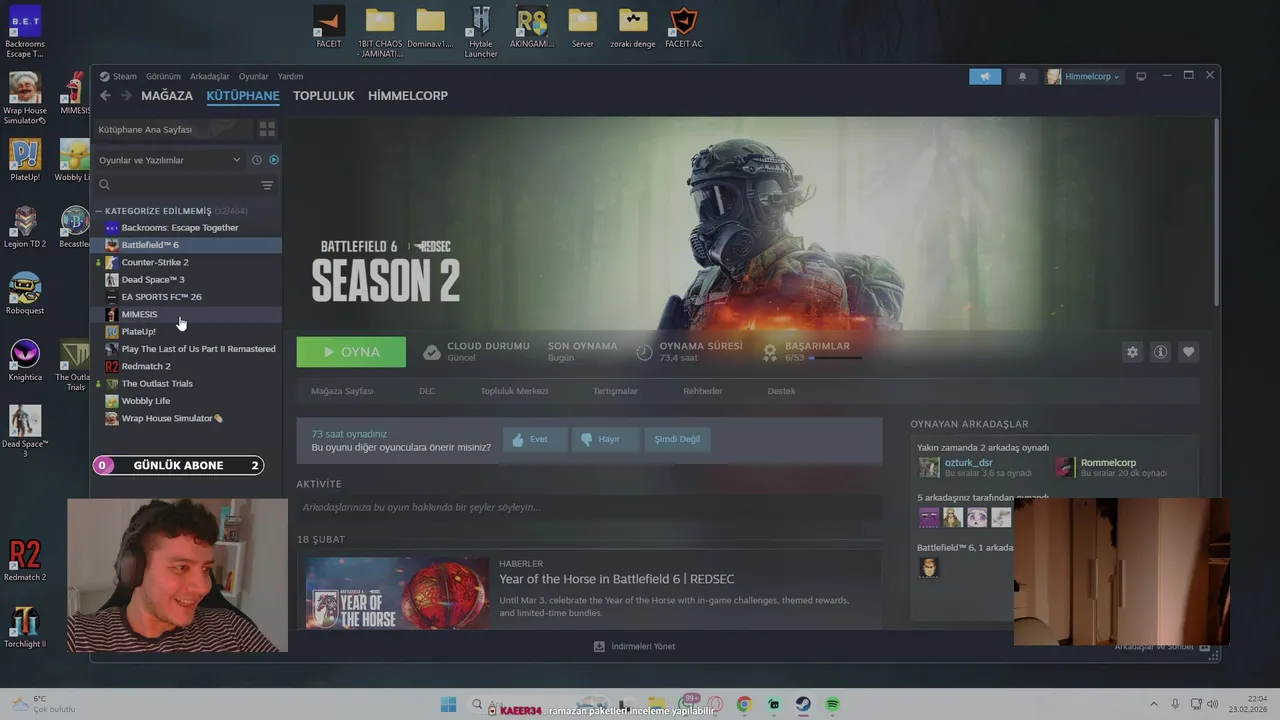Select MIMESIS in library list
1280x720 pixels.
click(187, 314)
